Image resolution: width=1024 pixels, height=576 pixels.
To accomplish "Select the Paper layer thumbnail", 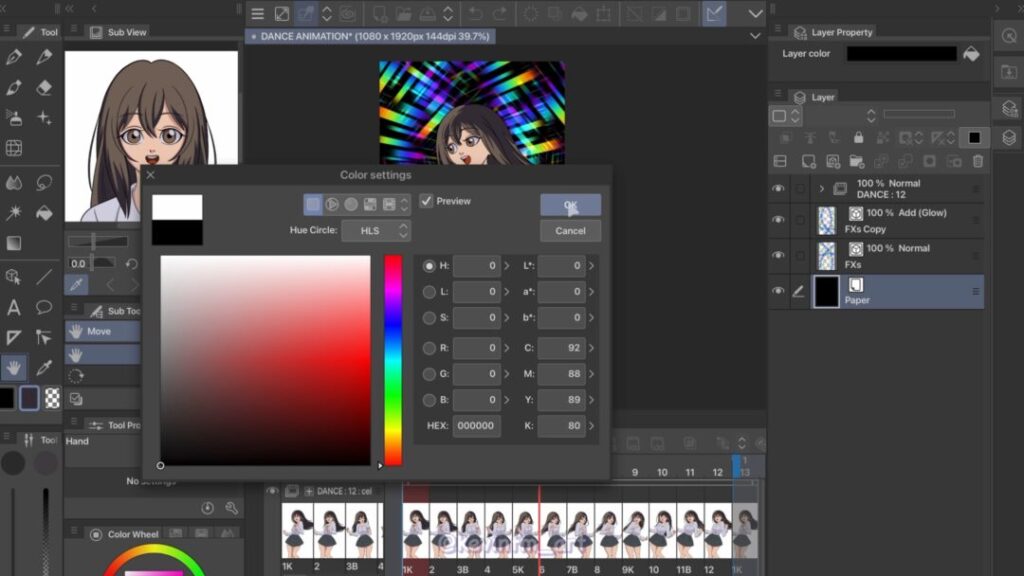I will pyautogui.click(x=826, y=291).
